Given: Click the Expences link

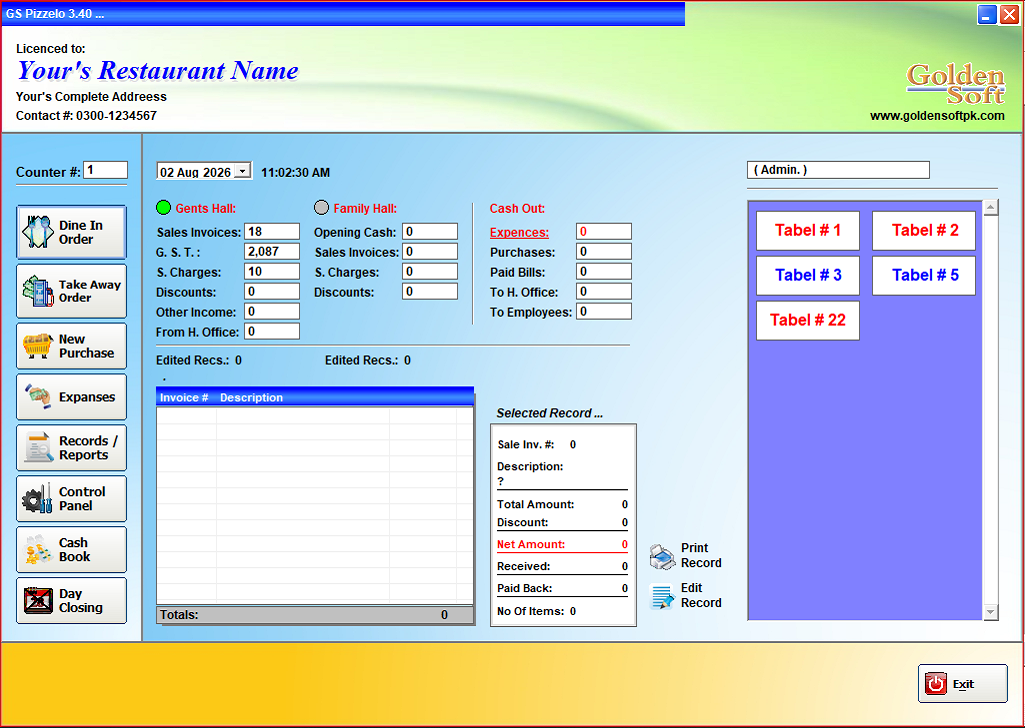Looking at the screenshot, I should pos(519,233).
